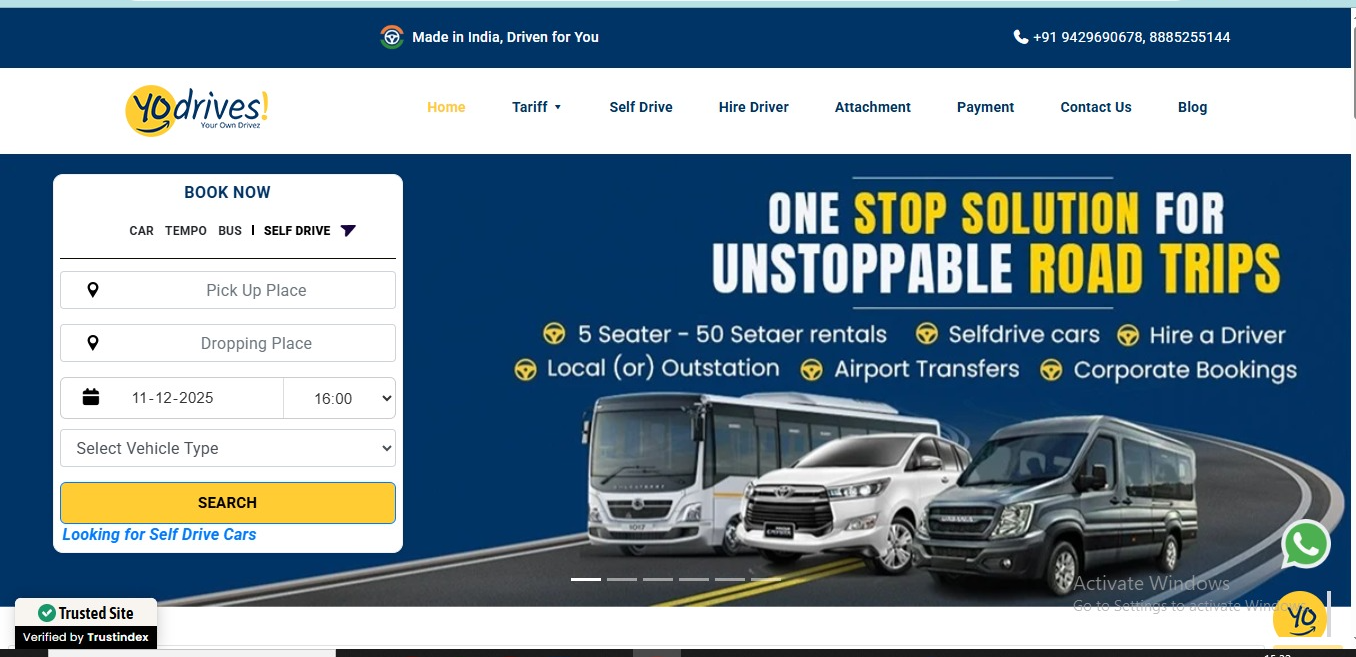Open the calendar icon for date
The width and height of the screenshot is (1356, 657).
click(x=91, y=397)
